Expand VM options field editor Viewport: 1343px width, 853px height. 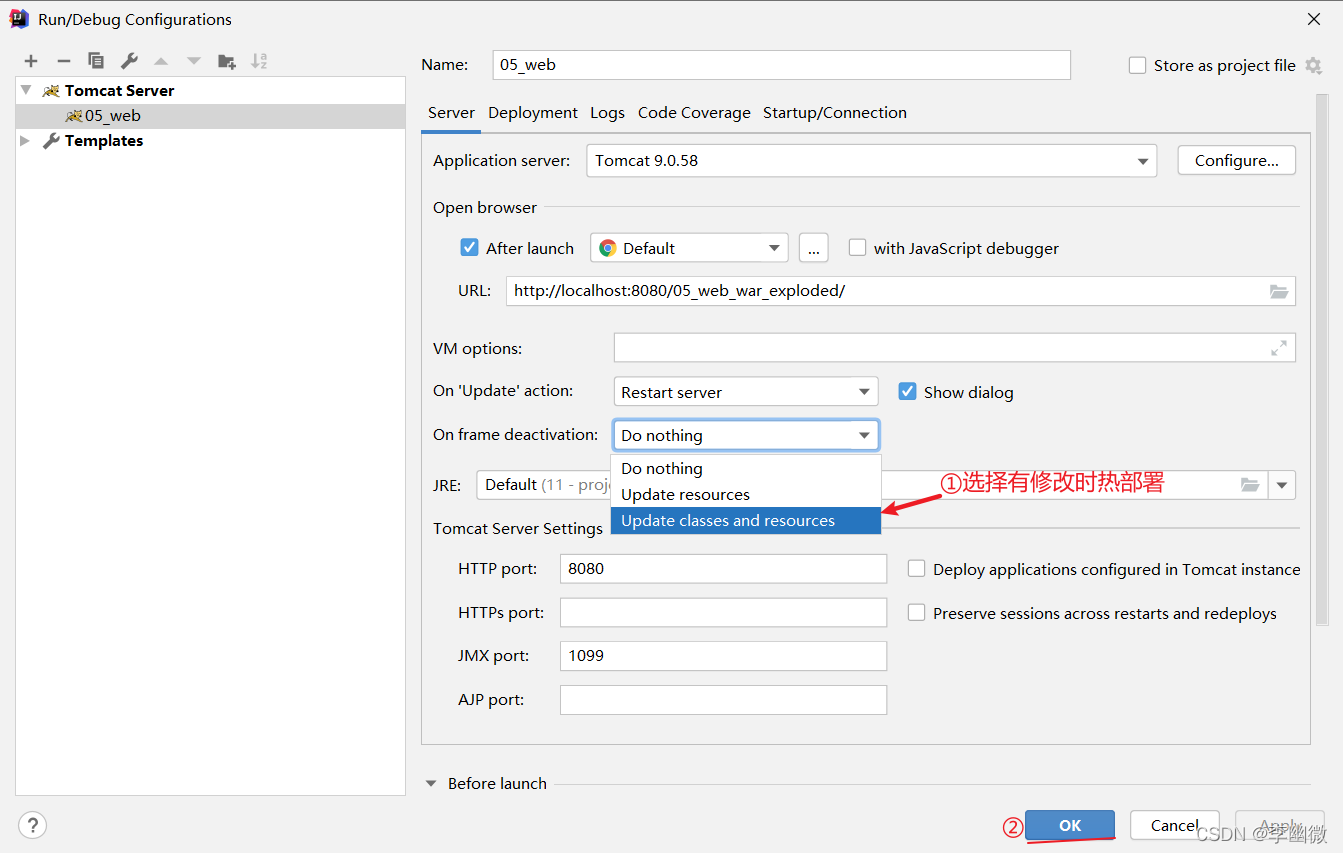click(x=1279, y=348)
